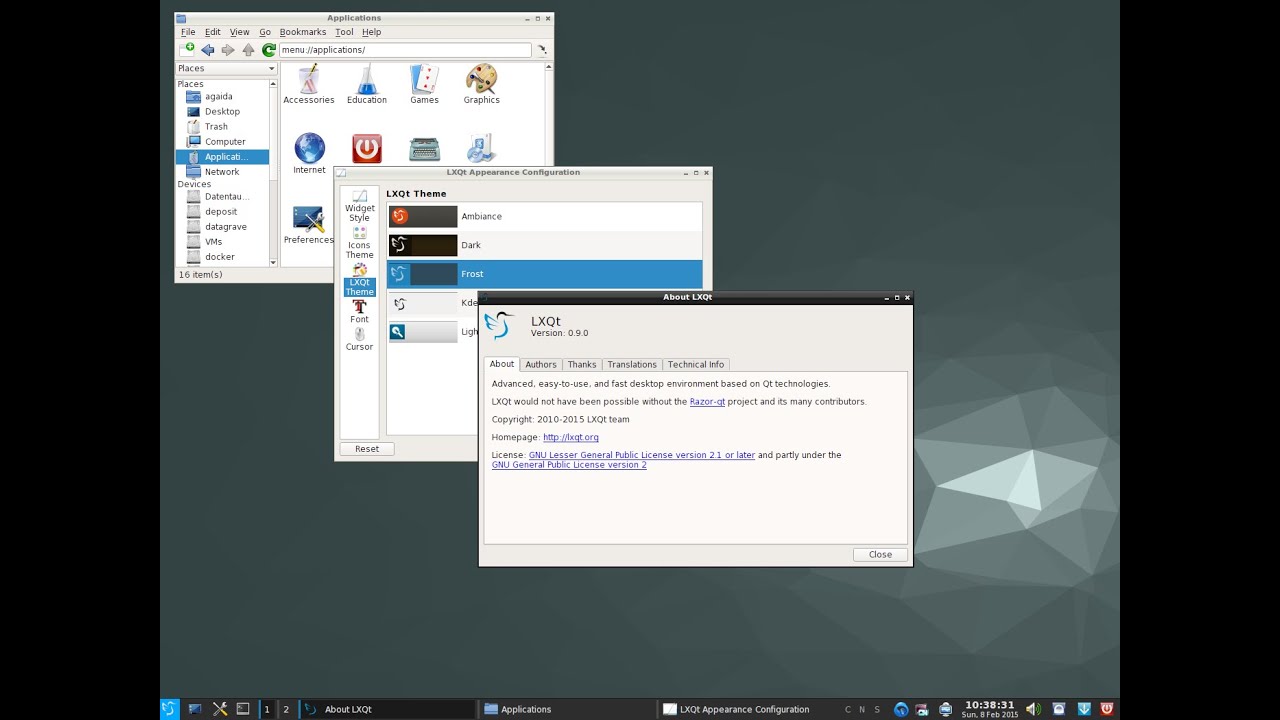Select agaida in Places sidebar

[x=222, y=97]
